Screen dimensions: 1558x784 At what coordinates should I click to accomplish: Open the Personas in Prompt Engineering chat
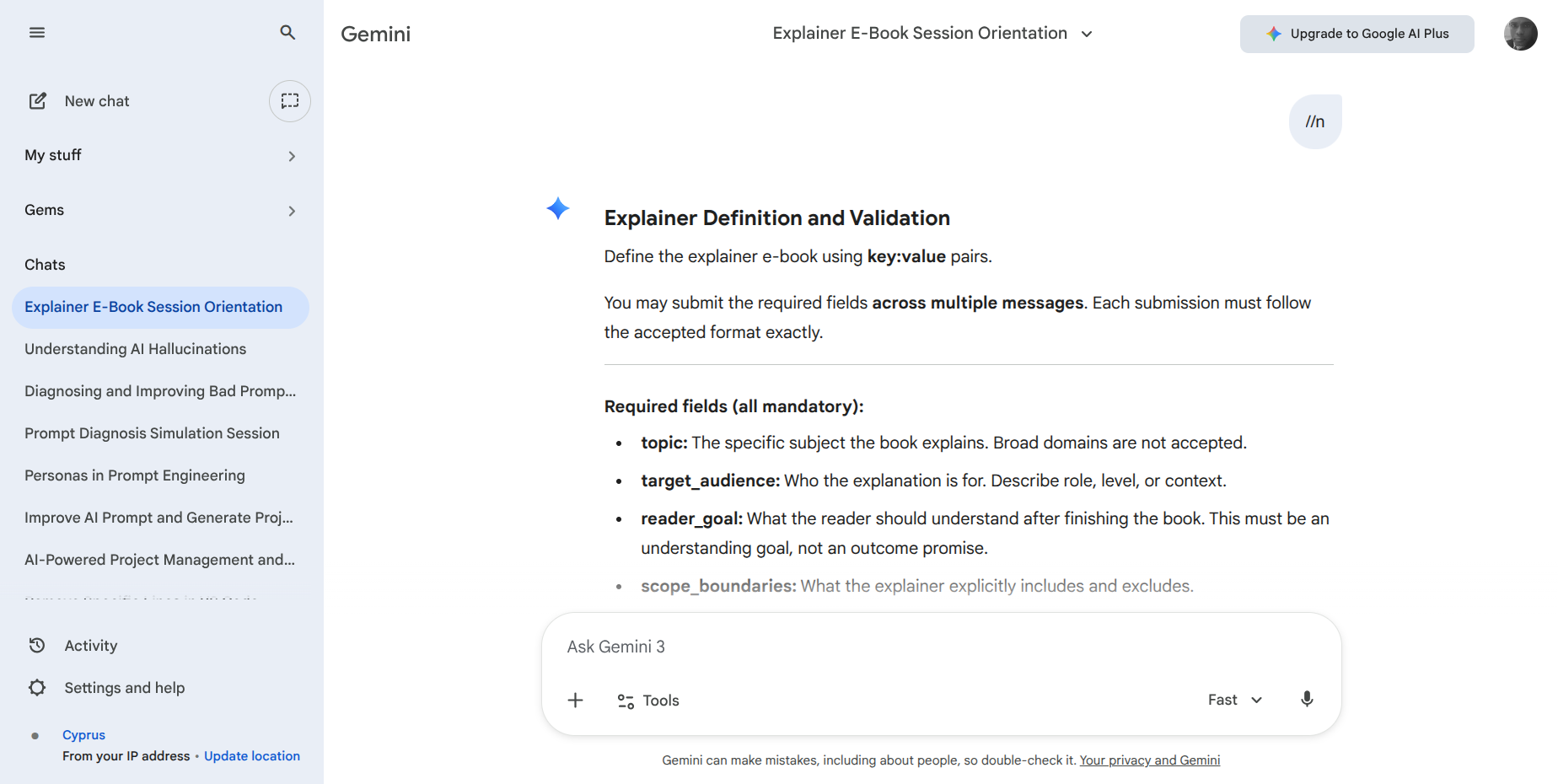coord(134,475)
